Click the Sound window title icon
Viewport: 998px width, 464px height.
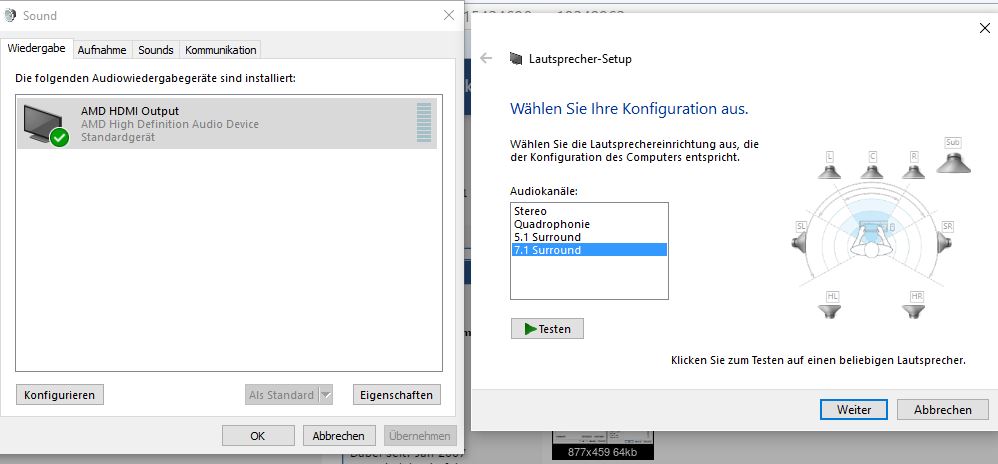[x=10, y=15]
